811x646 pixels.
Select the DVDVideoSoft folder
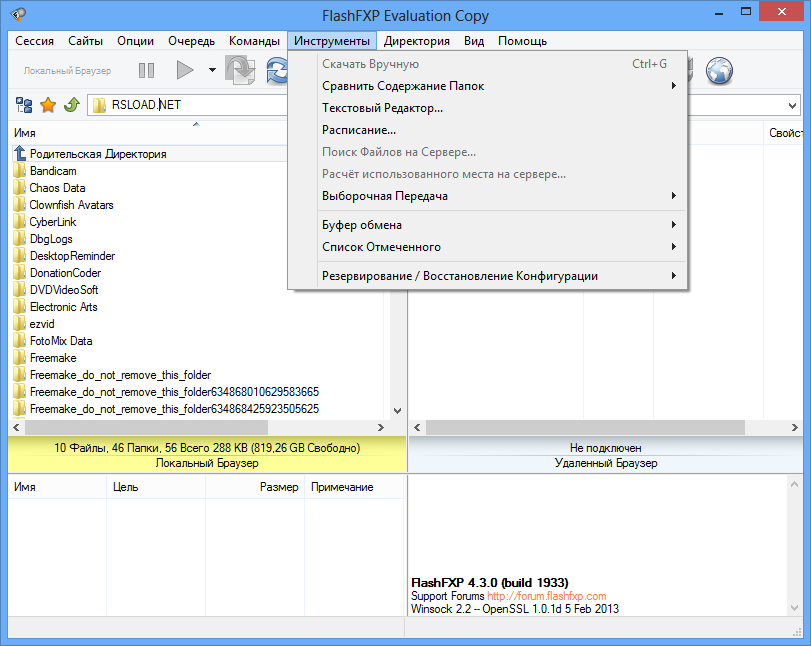pyautogui.click(x=56, y=290)
